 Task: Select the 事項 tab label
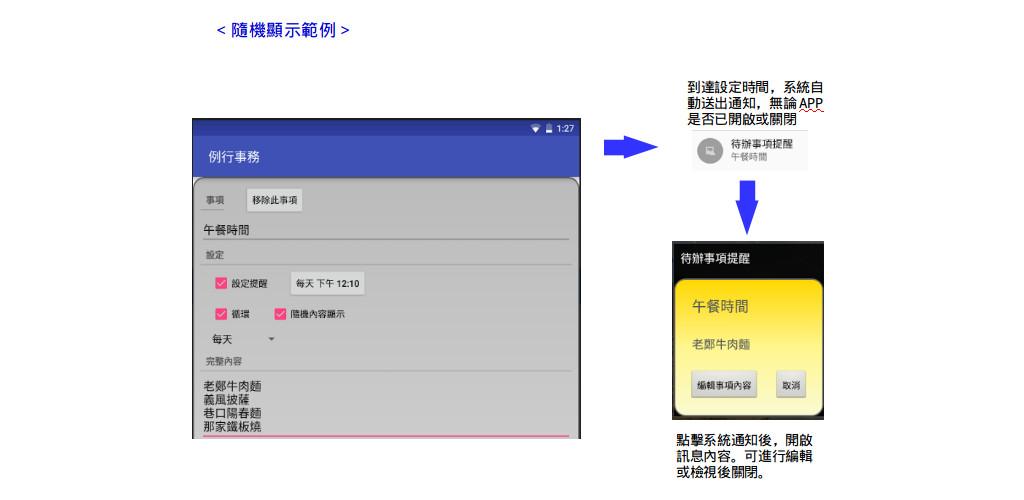[x=215, y=201]
